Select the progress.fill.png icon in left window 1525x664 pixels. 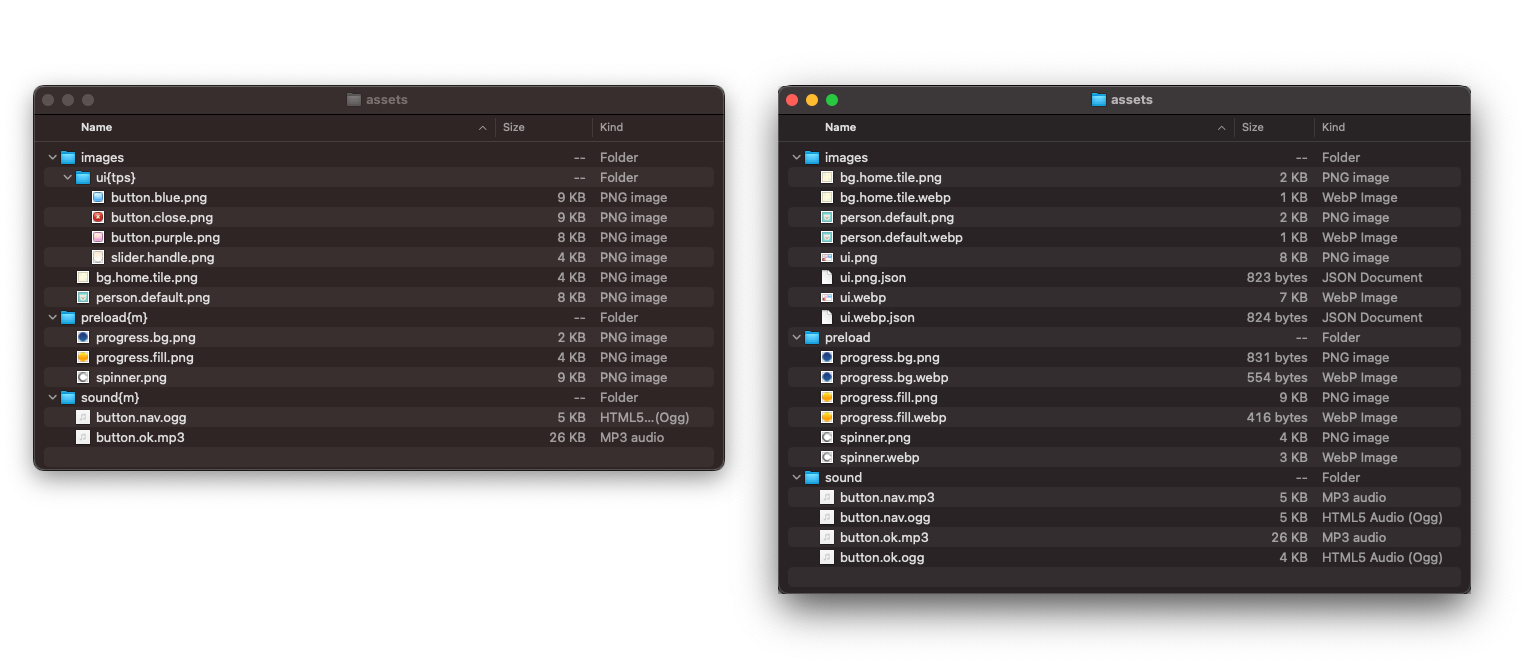click(83, 357)
